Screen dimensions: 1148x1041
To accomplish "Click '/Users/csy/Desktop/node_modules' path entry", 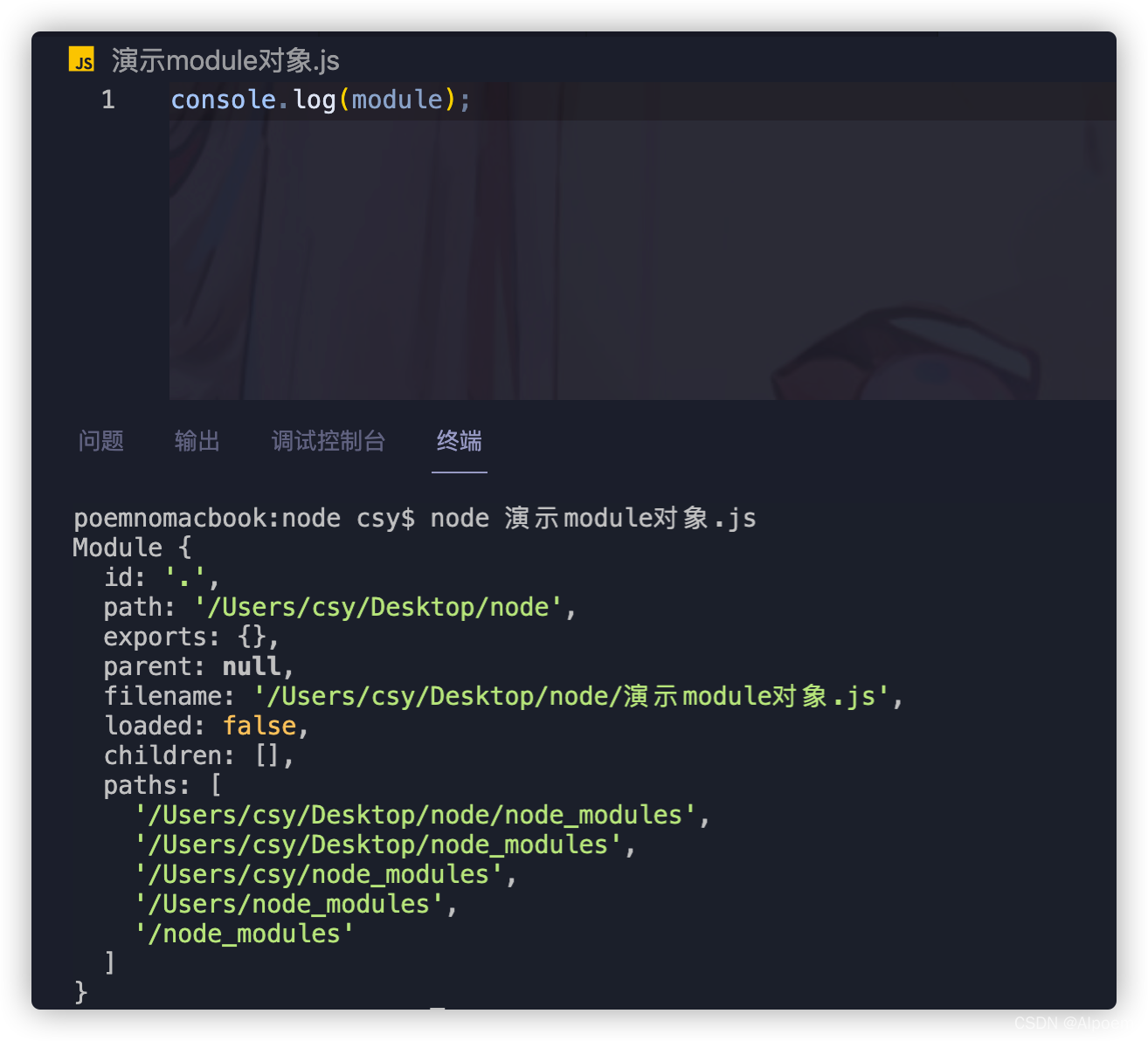I will tap(384, 845).
